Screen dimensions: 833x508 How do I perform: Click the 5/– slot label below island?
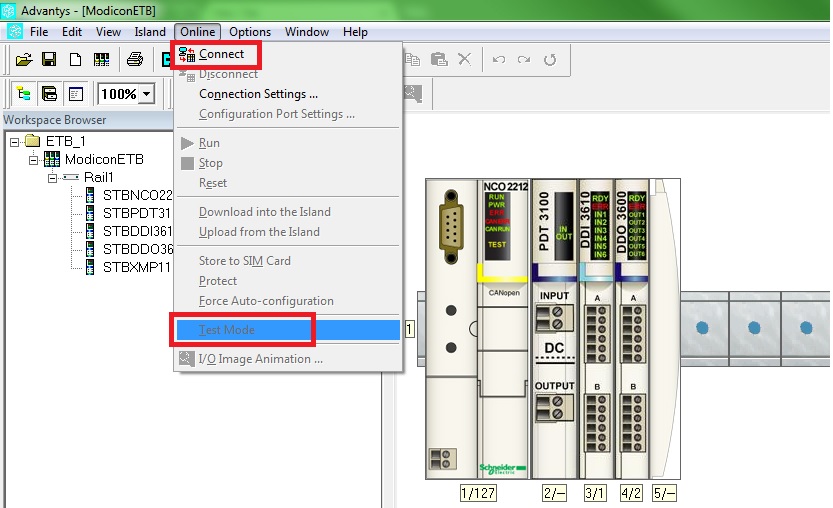click(x=664, y=493)
